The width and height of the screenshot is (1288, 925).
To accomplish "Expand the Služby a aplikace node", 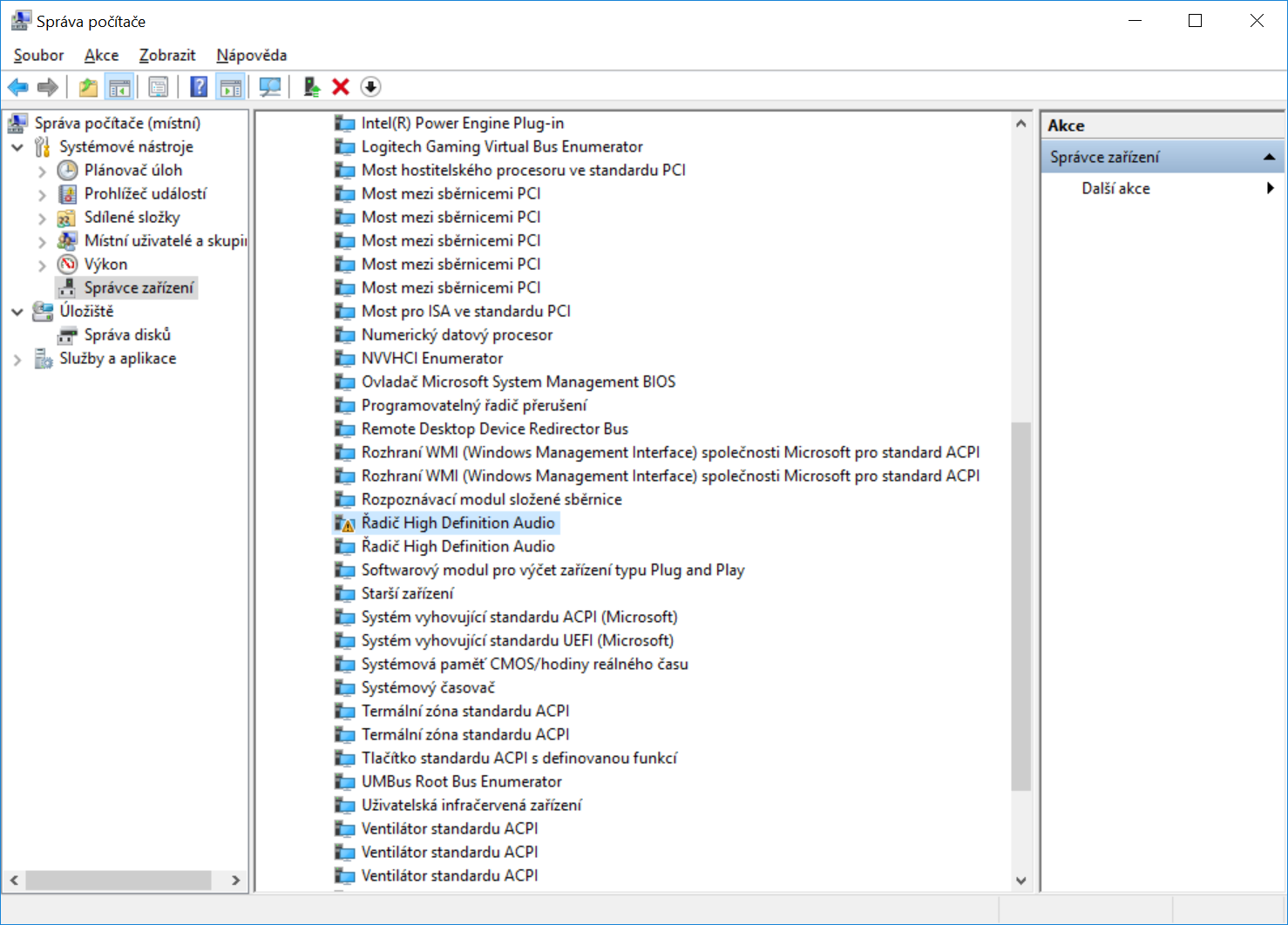I will [x=17, y=359].
